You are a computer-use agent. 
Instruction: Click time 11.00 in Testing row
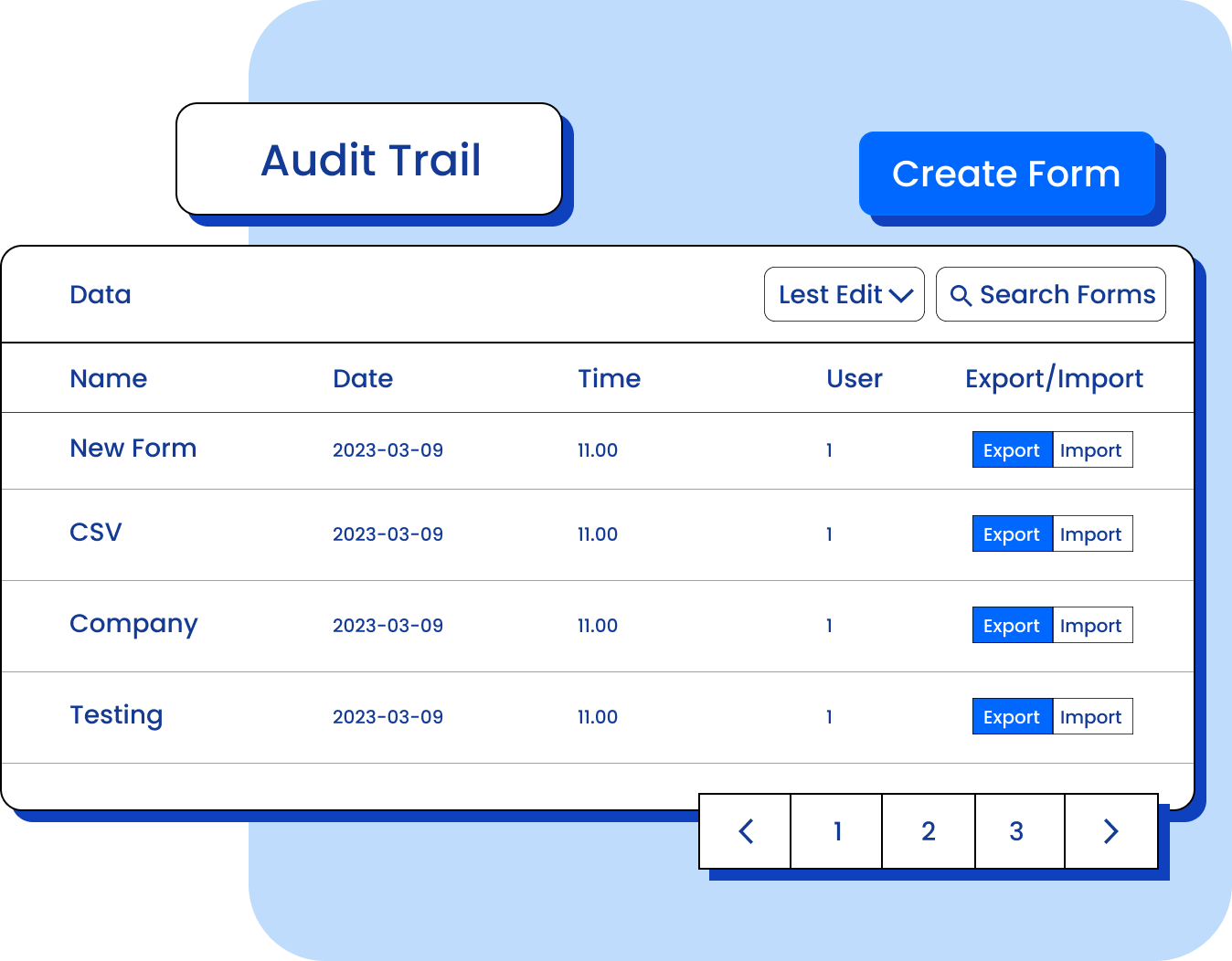point(598,717)
